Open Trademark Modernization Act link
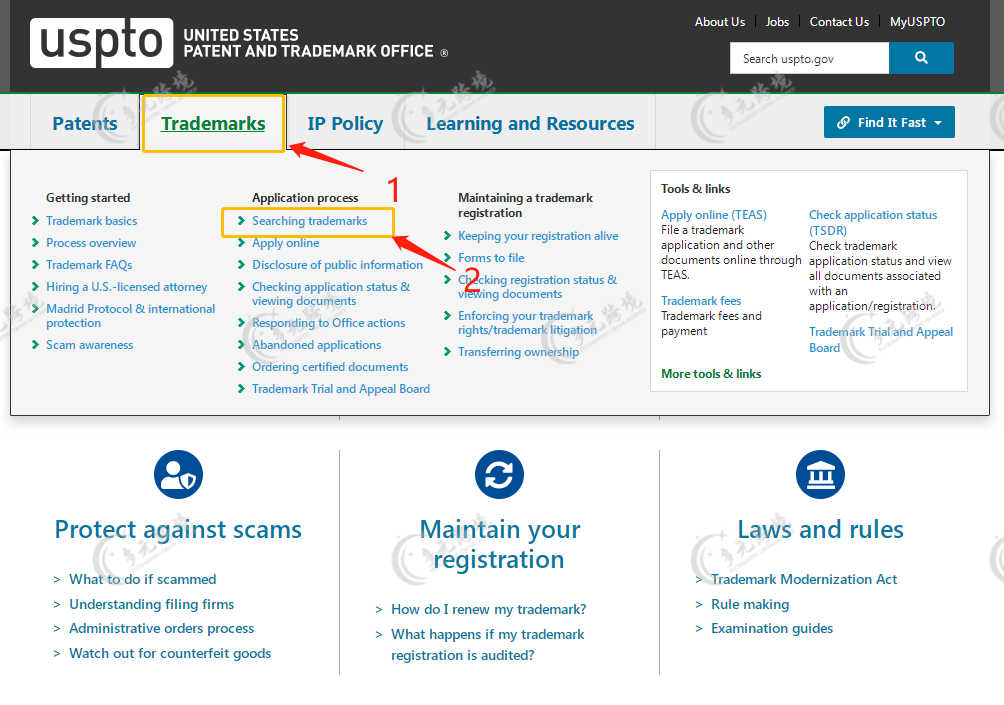This screenshot has height=705, width=1004. 804,579
